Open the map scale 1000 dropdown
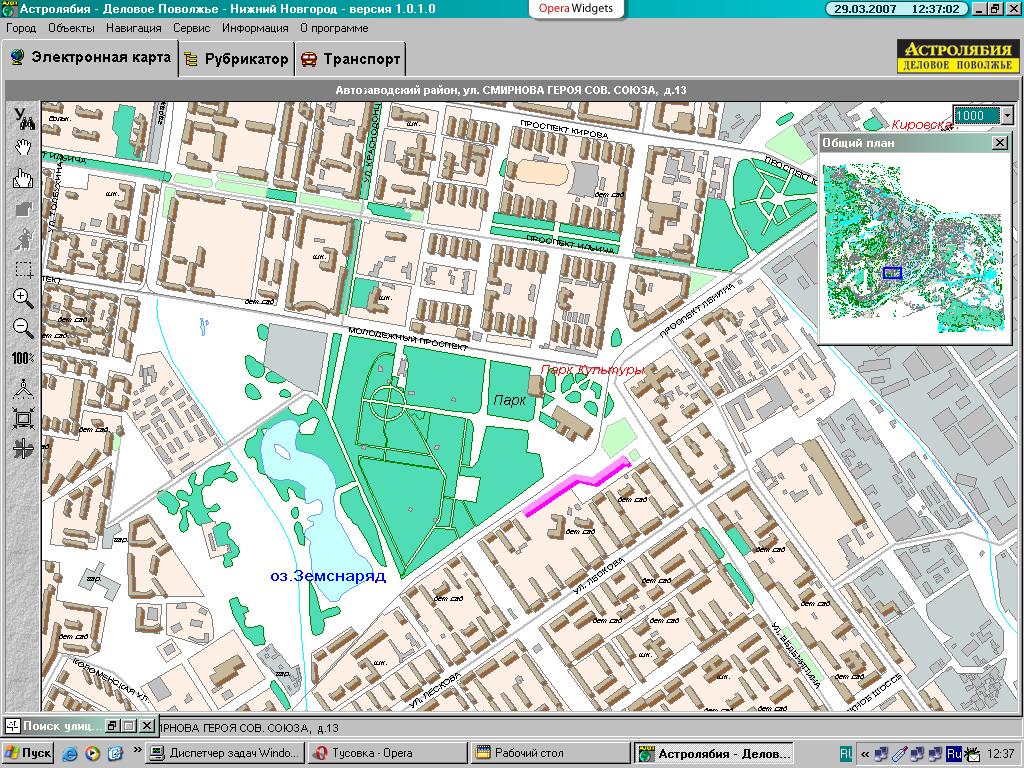Image resolution: width=1024 pixels, height=768 pixels. (x=1008, y=116)
